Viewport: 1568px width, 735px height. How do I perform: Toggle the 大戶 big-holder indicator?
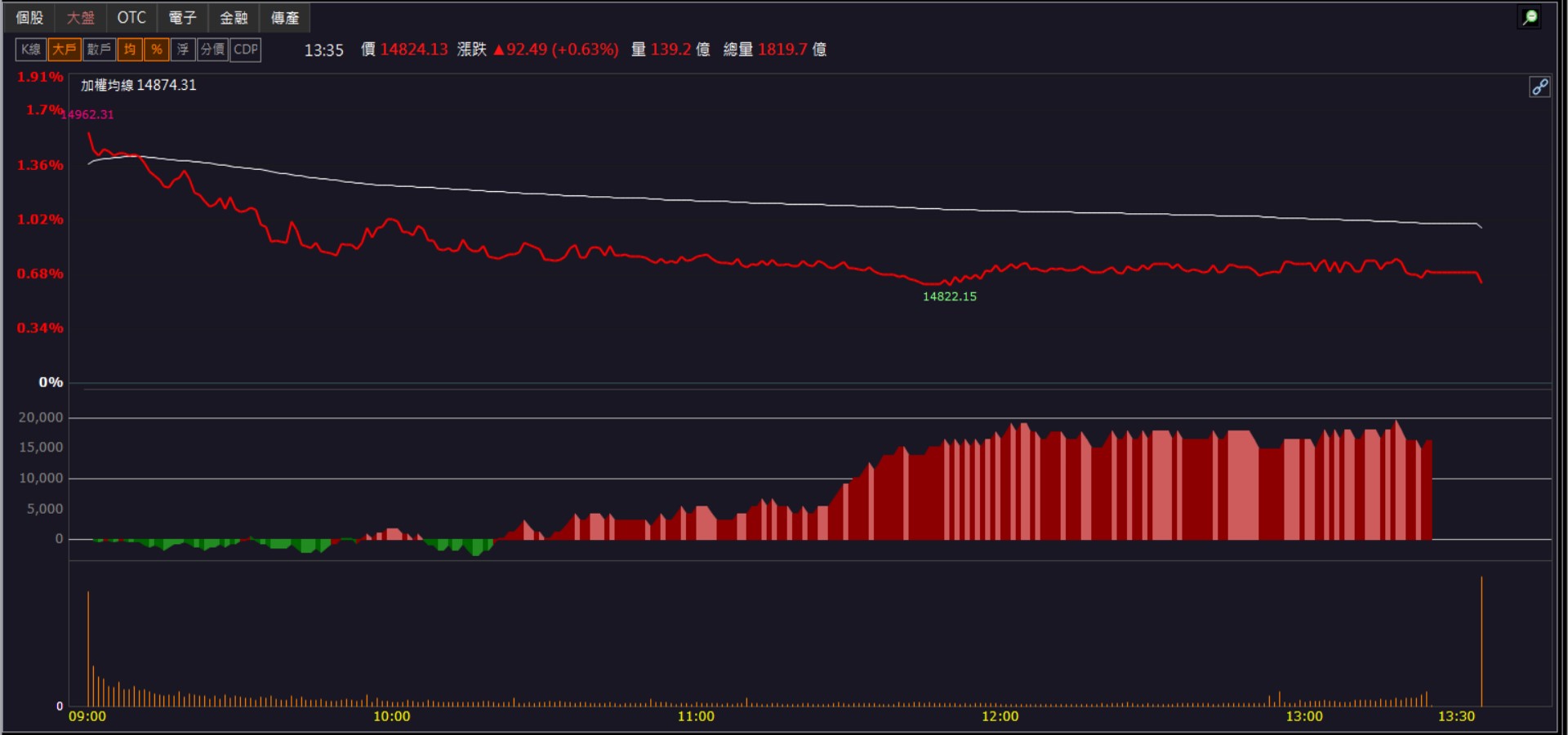pyautogui.click(x=64, y=50)
